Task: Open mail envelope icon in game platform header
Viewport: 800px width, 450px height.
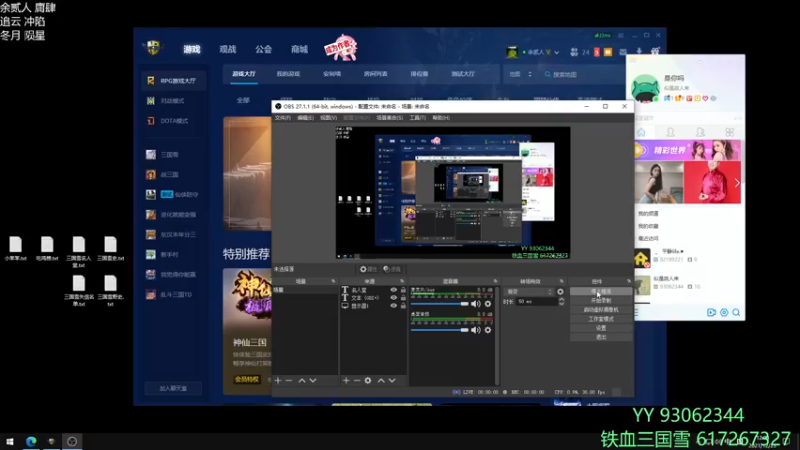Action: click(x=623, y=52)
